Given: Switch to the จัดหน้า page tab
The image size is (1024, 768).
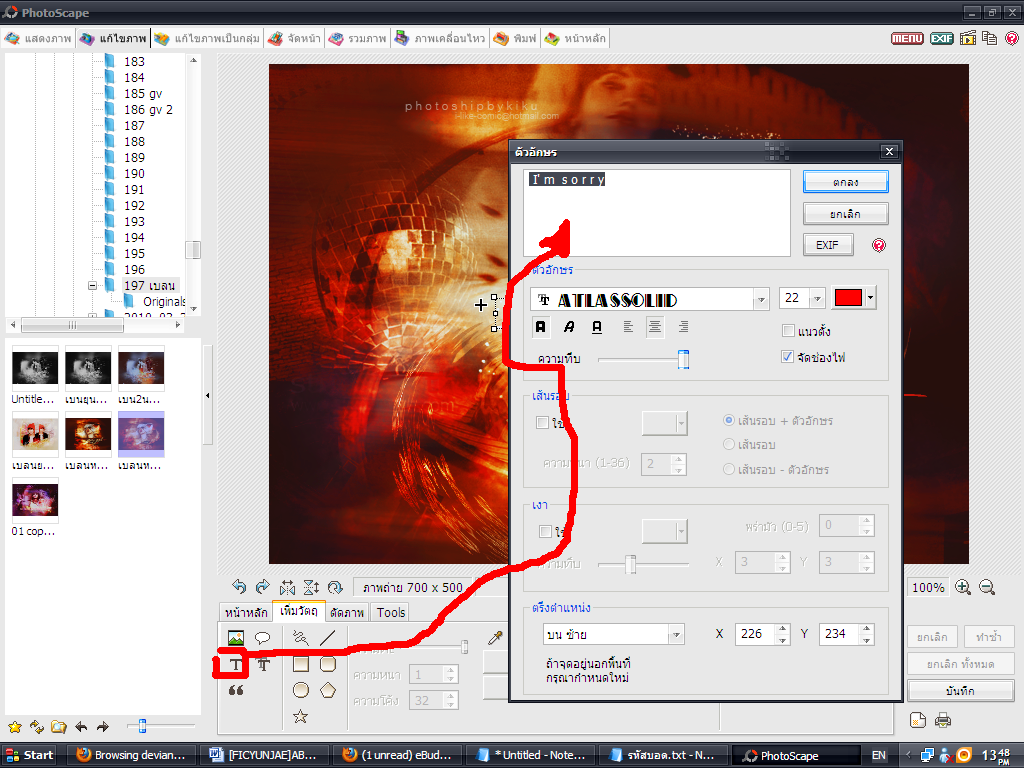Looking at the screenshot, I should click(295, 39).
